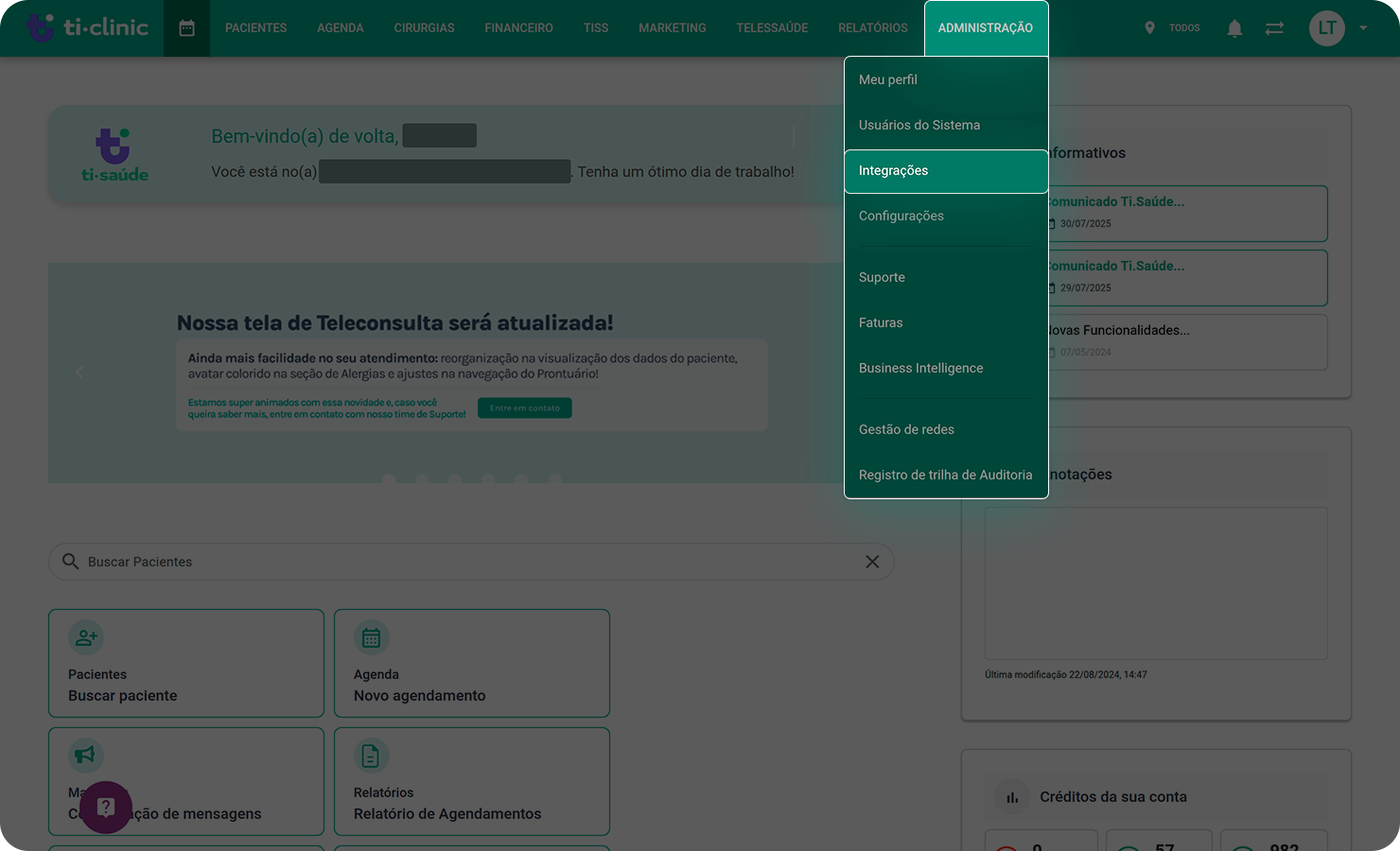Click the Relatórios document icon
1400x851 pixels.
pyautogui.click(x=371, y=755)
